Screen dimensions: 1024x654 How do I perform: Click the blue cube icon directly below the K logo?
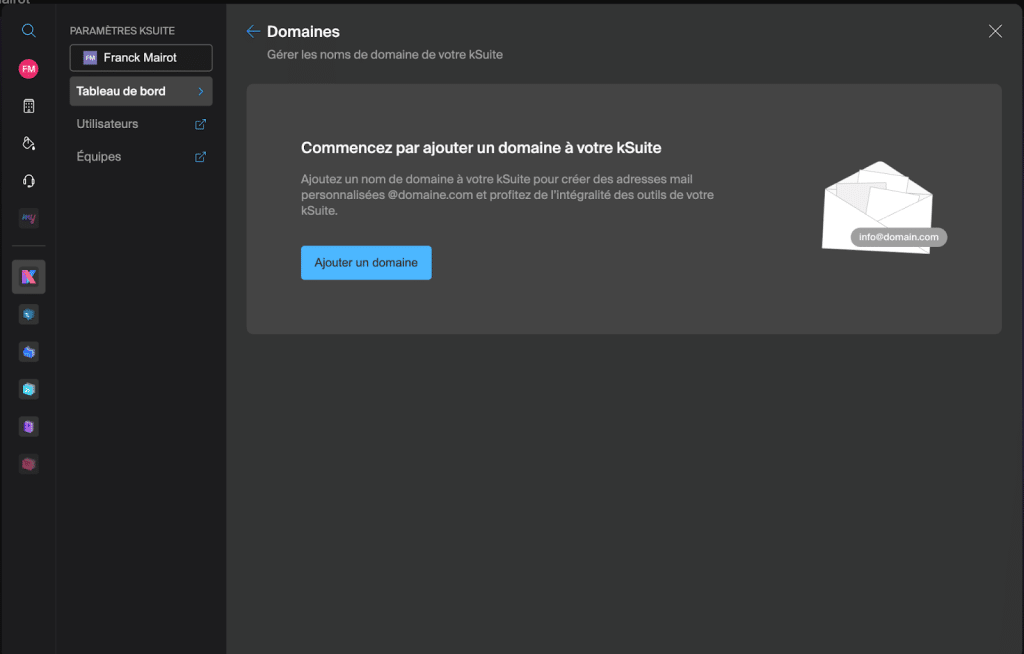tap(28, 315)
